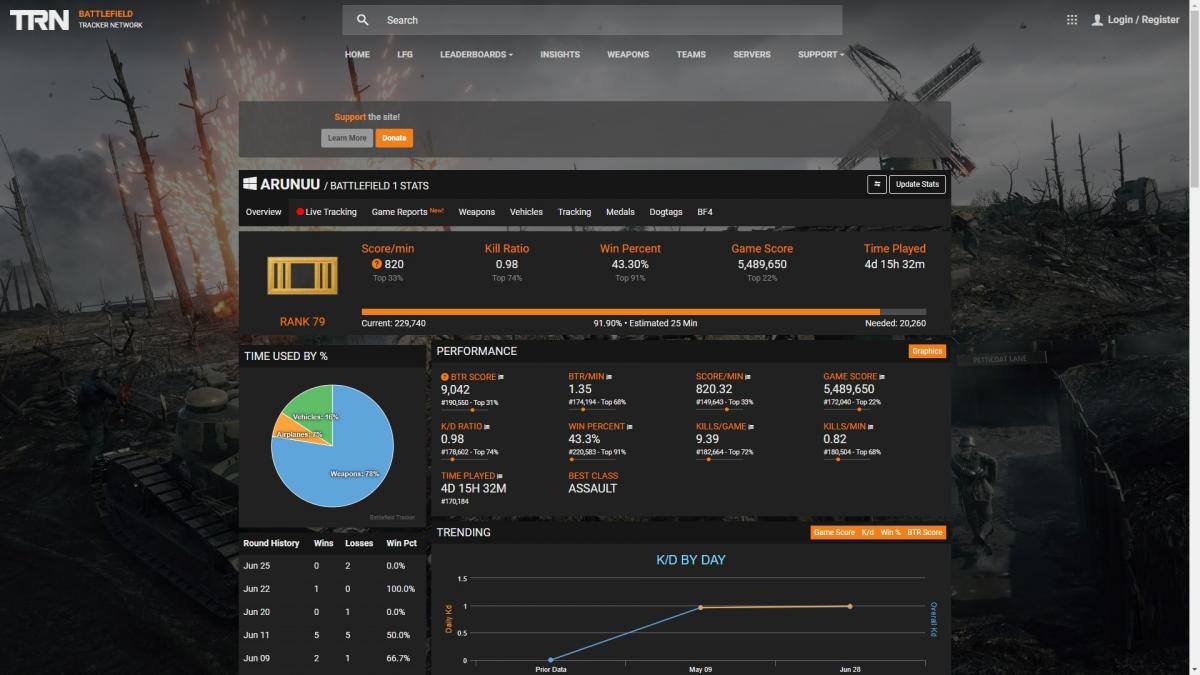Open the Support dropdown menu

(x=821, y=54)
